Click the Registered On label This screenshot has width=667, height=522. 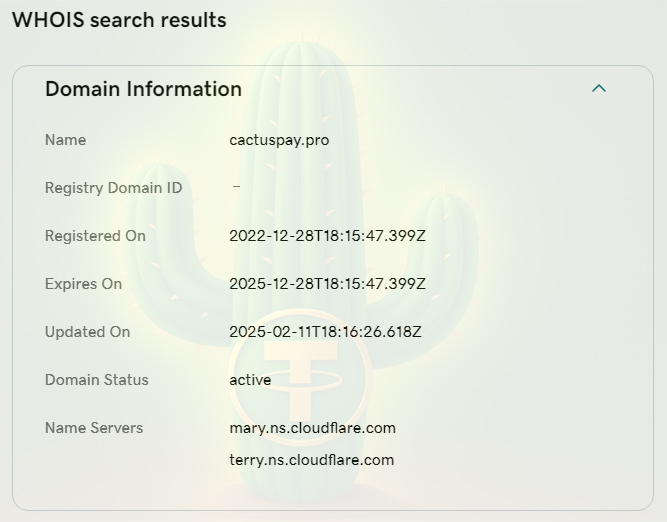pyautogui.click(x=95, y=236)
